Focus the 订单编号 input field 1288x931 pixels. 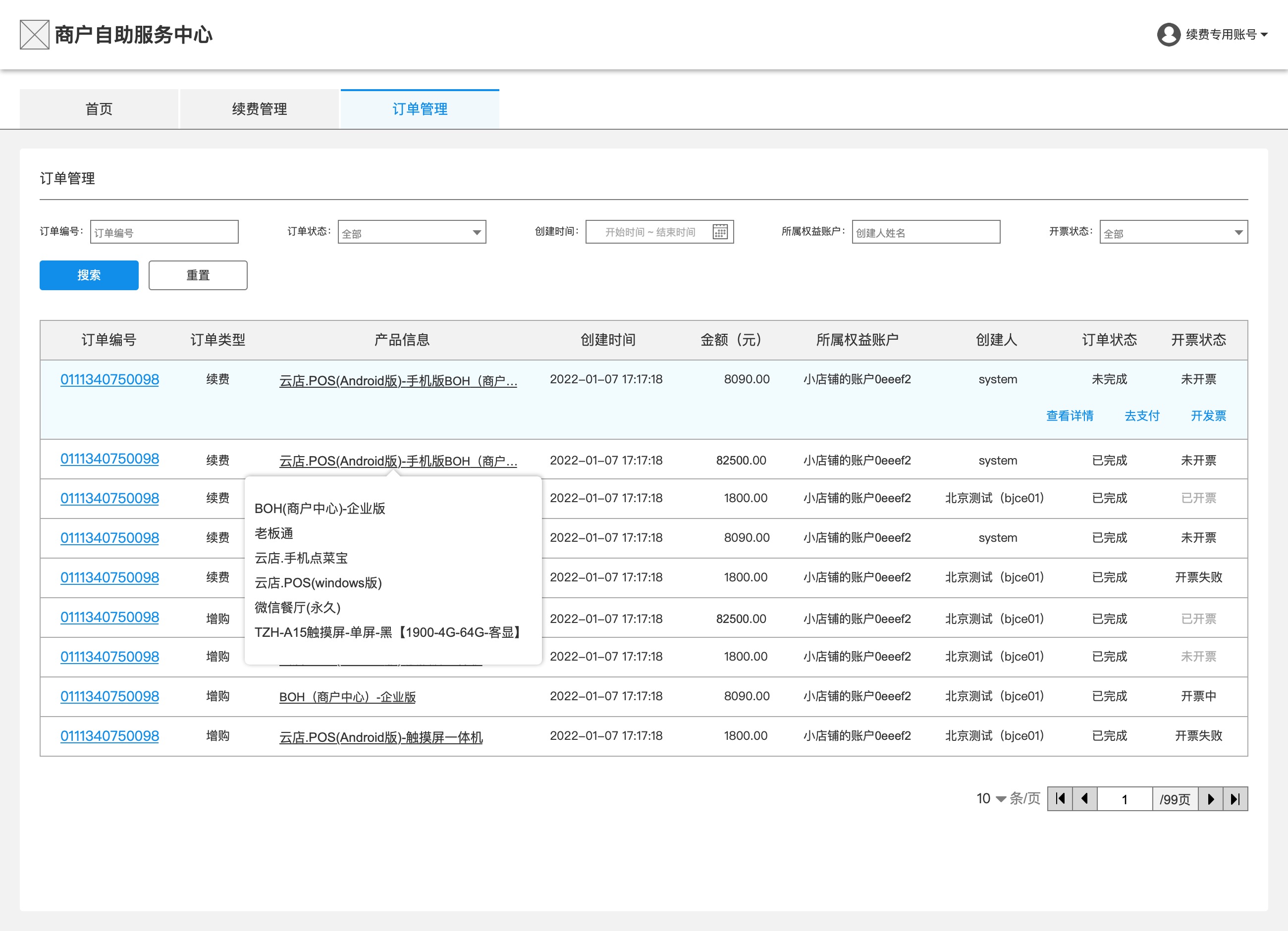(164, 232)
